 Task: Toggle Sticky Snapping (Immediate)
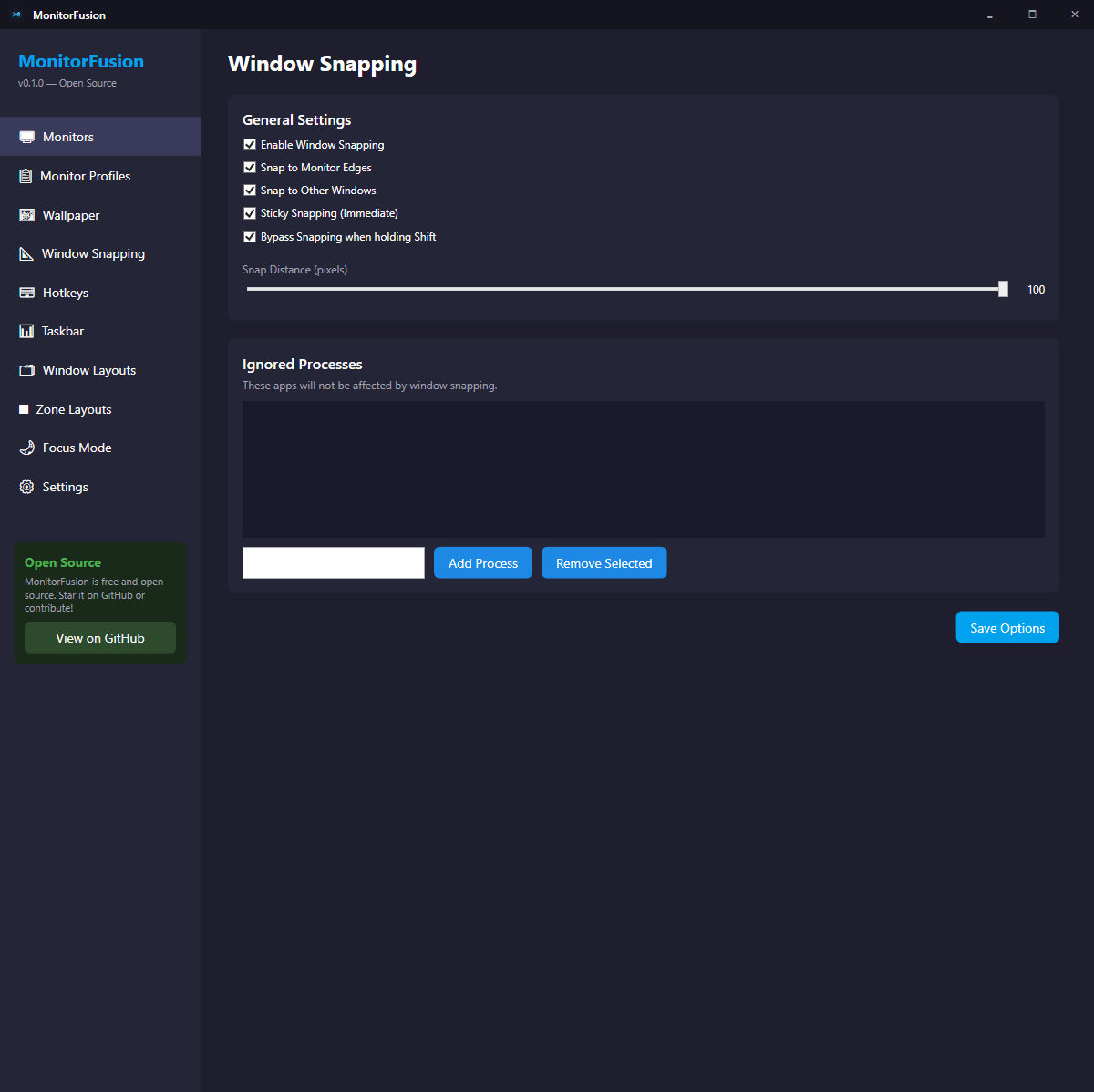coord(250,212)
